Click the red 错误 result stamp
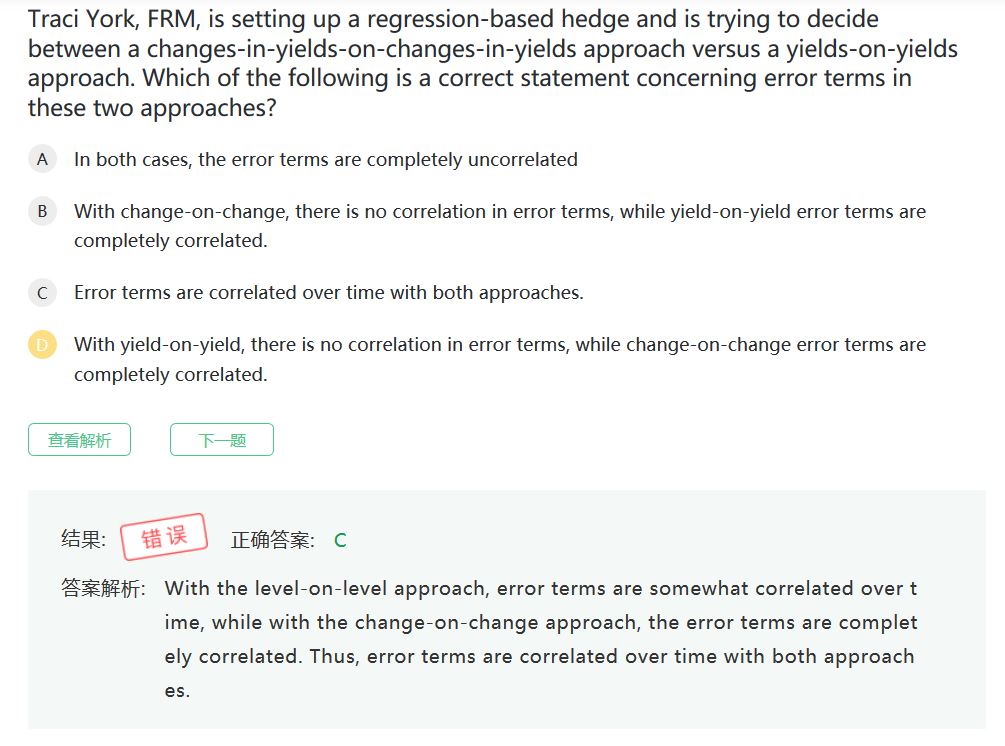Viewport: 1005px width, 746px height. click(164, 537)
